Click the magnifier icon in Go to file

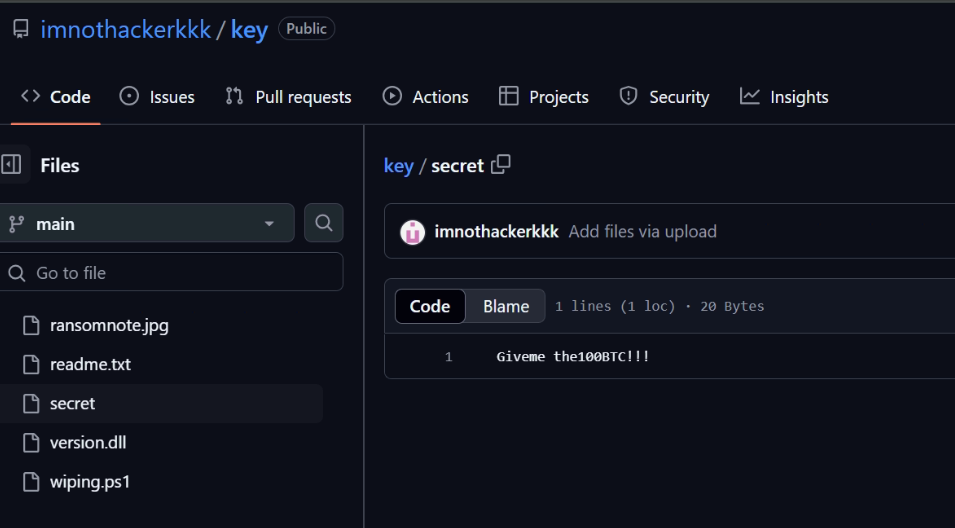point(17,273)
